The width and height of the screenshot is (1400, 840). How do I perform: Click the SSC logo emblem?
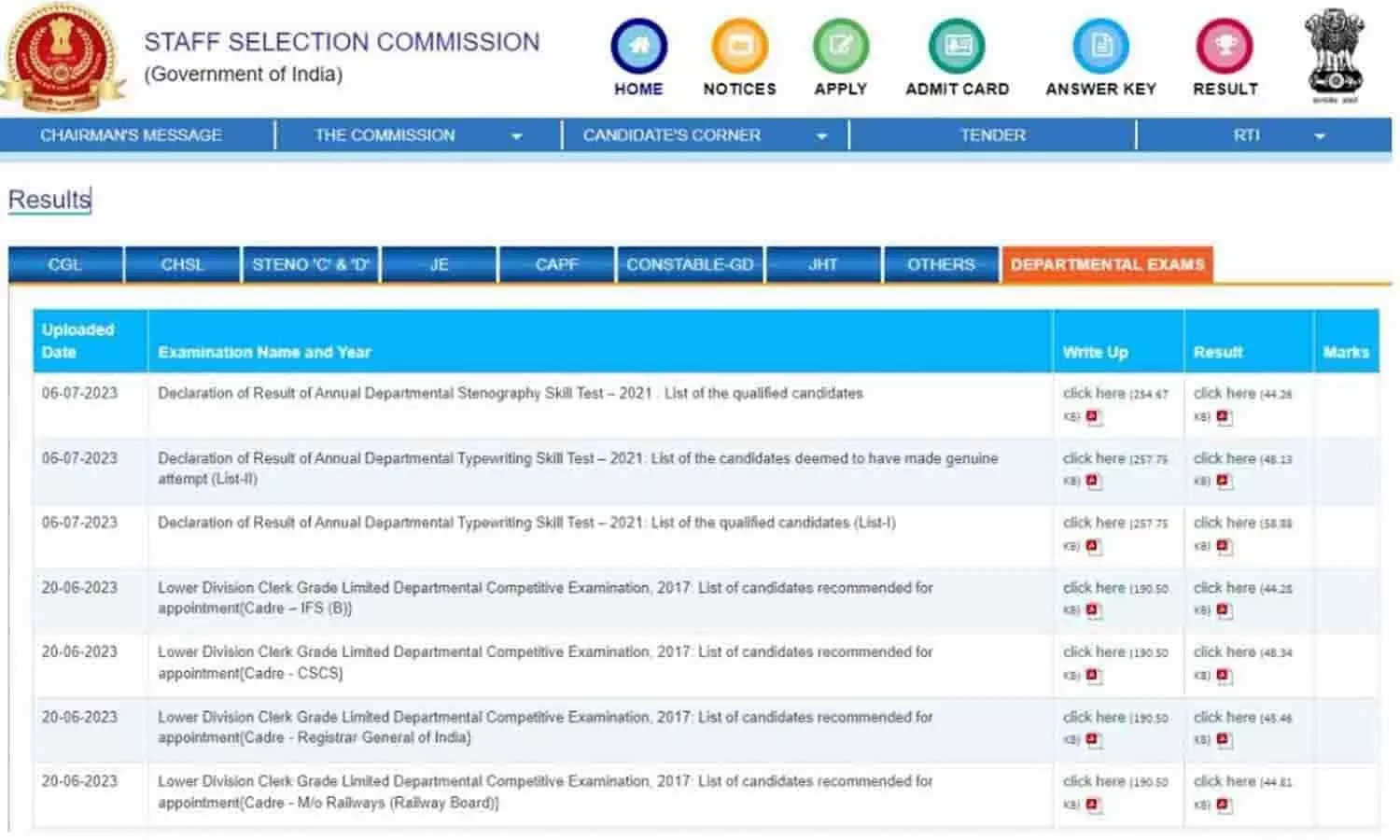[x=63, y=58]
